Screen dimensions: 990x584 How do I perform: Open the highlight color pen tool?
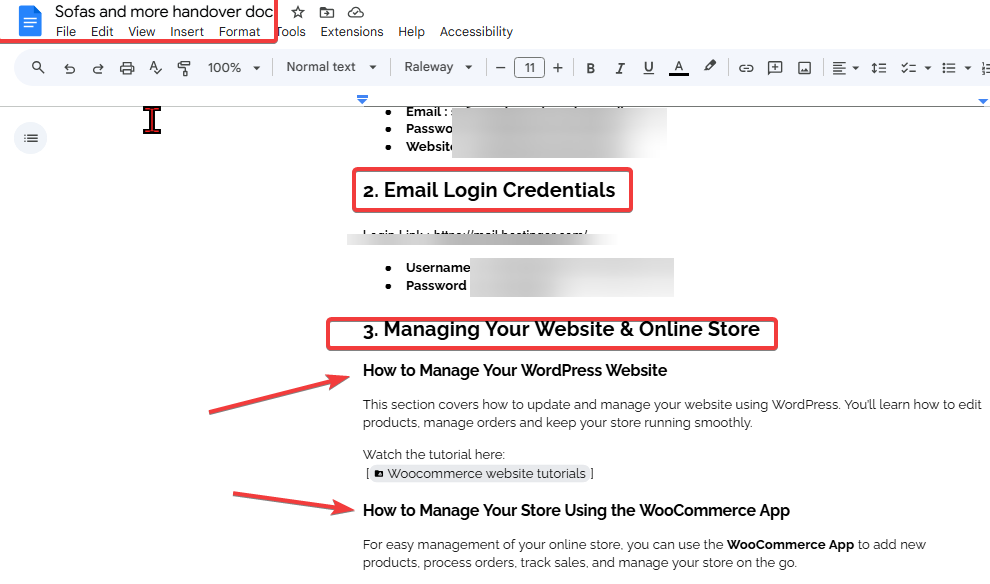pos(710,67)
